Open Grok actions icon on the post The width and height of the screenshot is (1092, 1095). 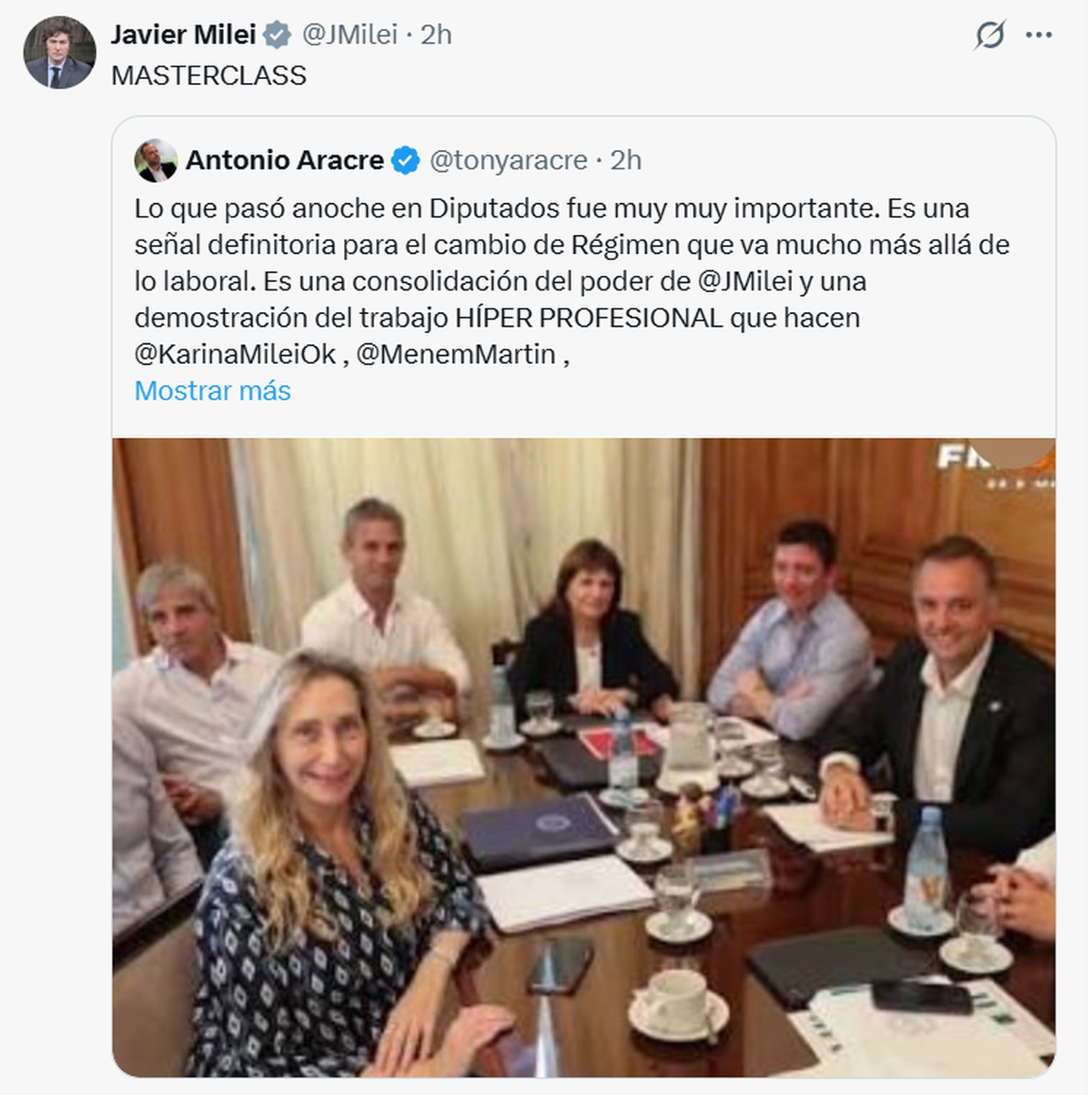click(x=989, y=35)
